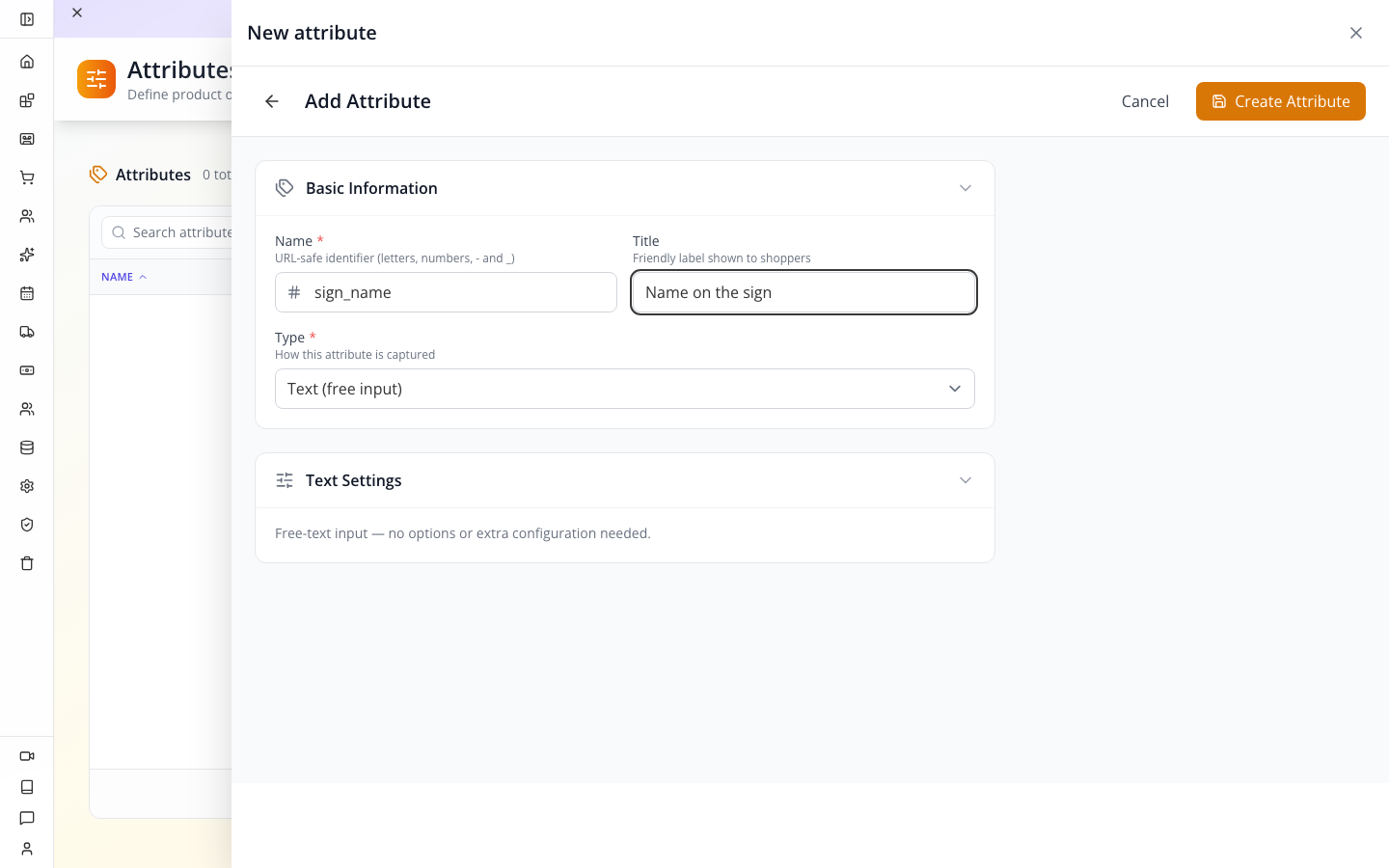
Task: Open the settings gear in sidebar
Action: pos(27,486)
